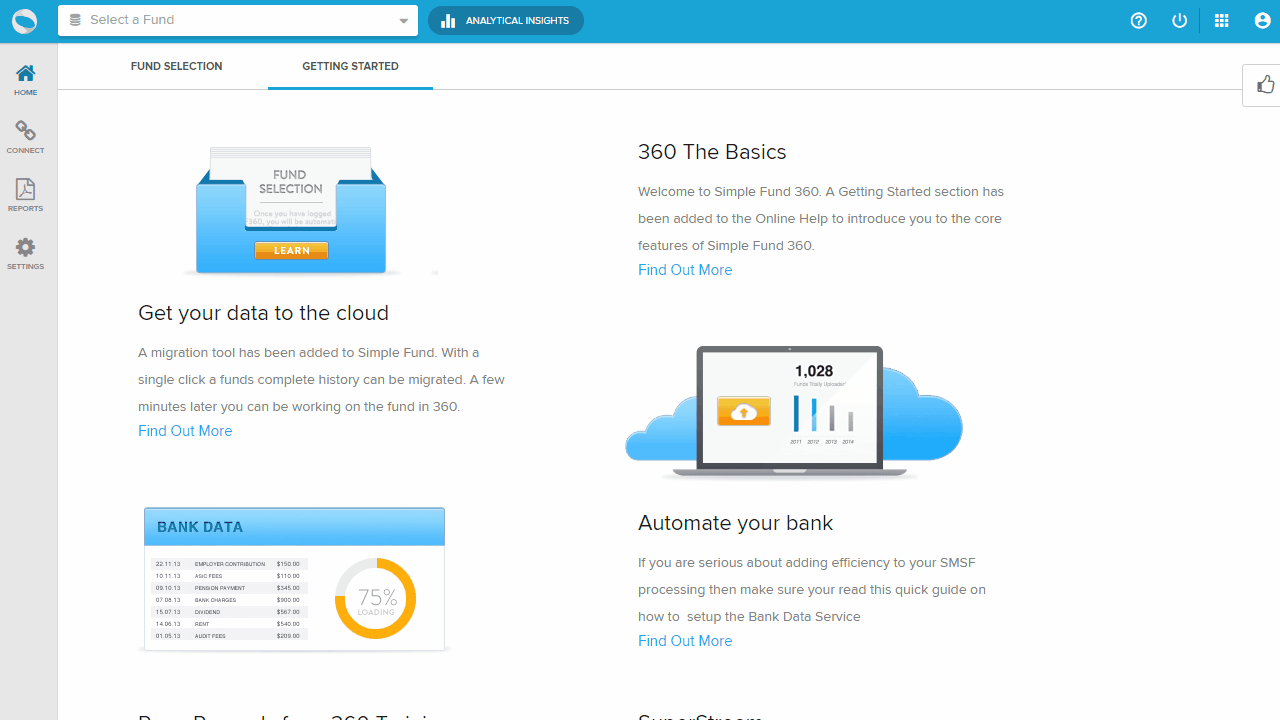The image size is (1280, 720).
Task: Click inside the Select a Fund field
Action: (230, 21)
